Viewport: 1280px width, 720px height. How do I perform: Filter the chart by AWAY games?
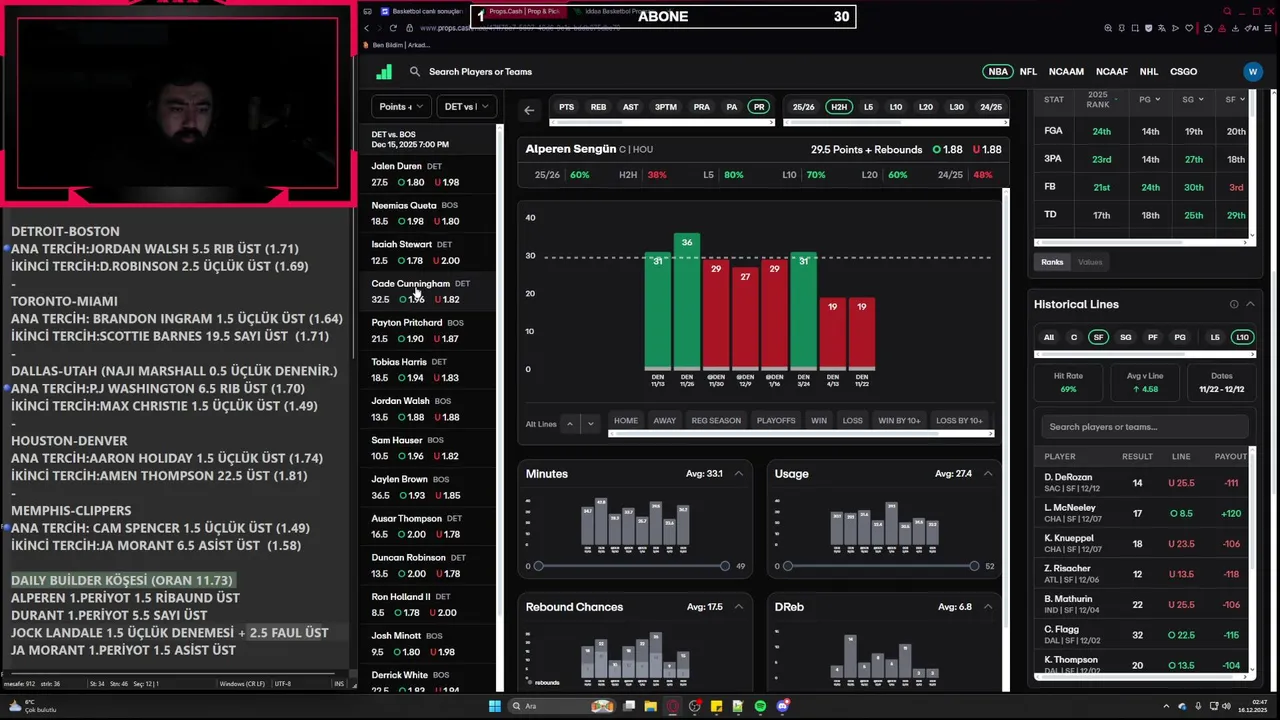point(665,421)
